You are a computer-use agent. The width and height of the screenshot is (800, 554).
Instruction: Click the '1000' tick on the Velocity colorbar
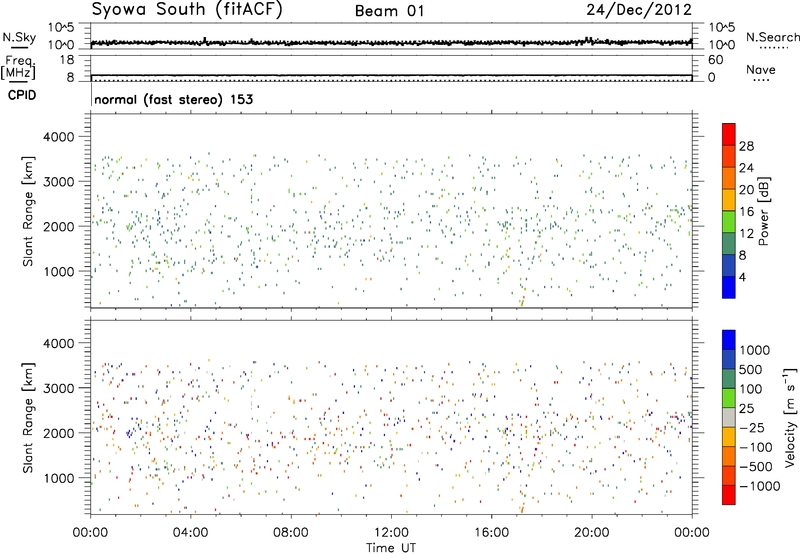tap(754, 350)
